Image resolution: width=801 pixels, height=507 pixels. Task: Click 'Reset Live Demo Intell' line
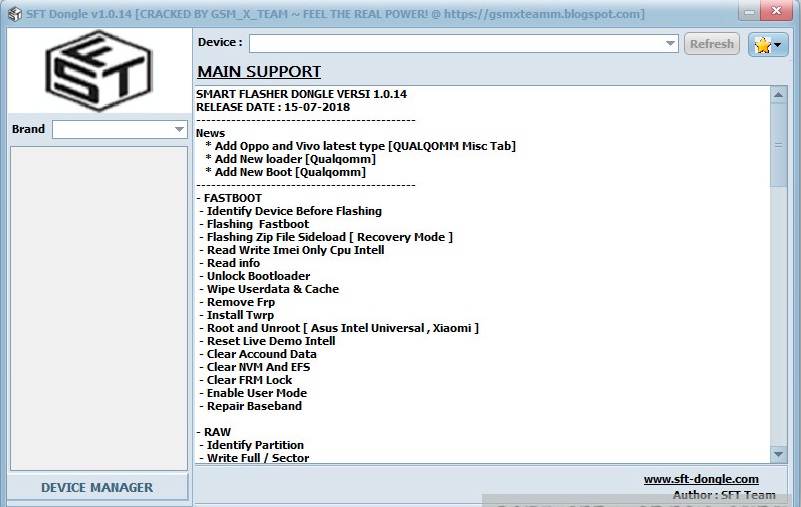(267, 341)
